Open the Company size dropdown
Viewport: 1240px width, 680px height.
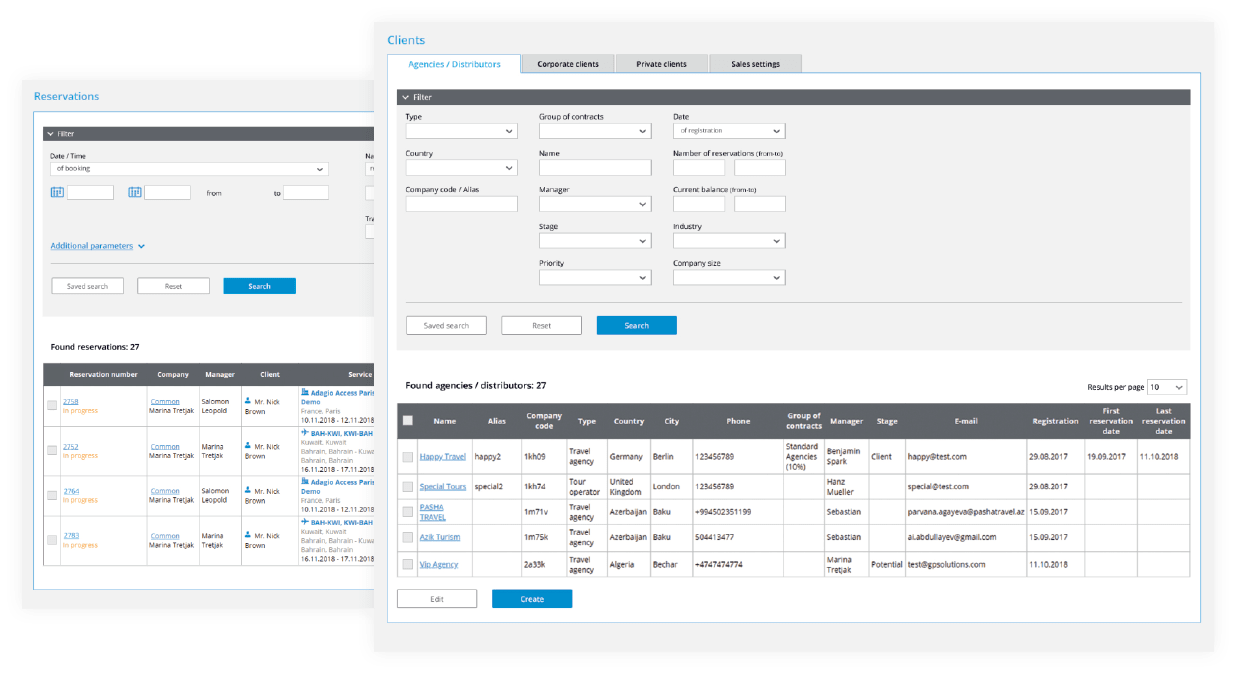[729, 278]
